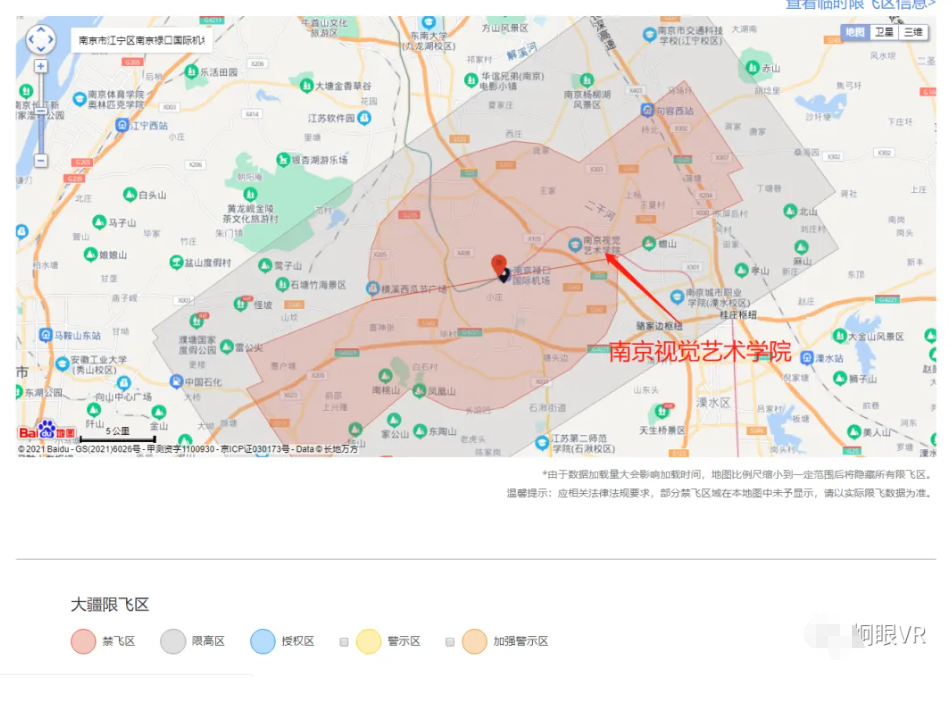Switch to 三维 3D view

913,32
